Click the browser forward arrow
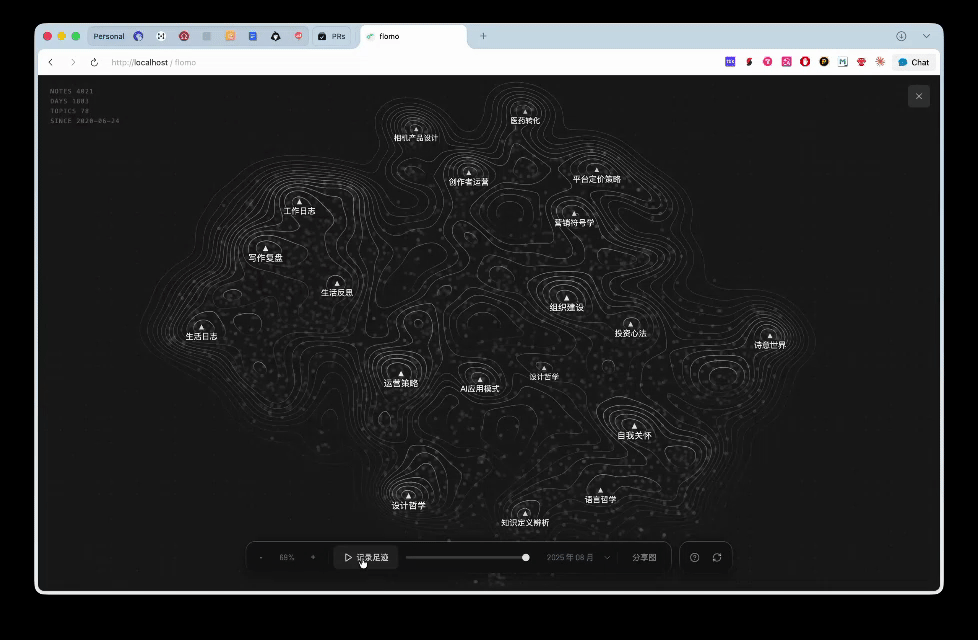 (x=73, y=62)
